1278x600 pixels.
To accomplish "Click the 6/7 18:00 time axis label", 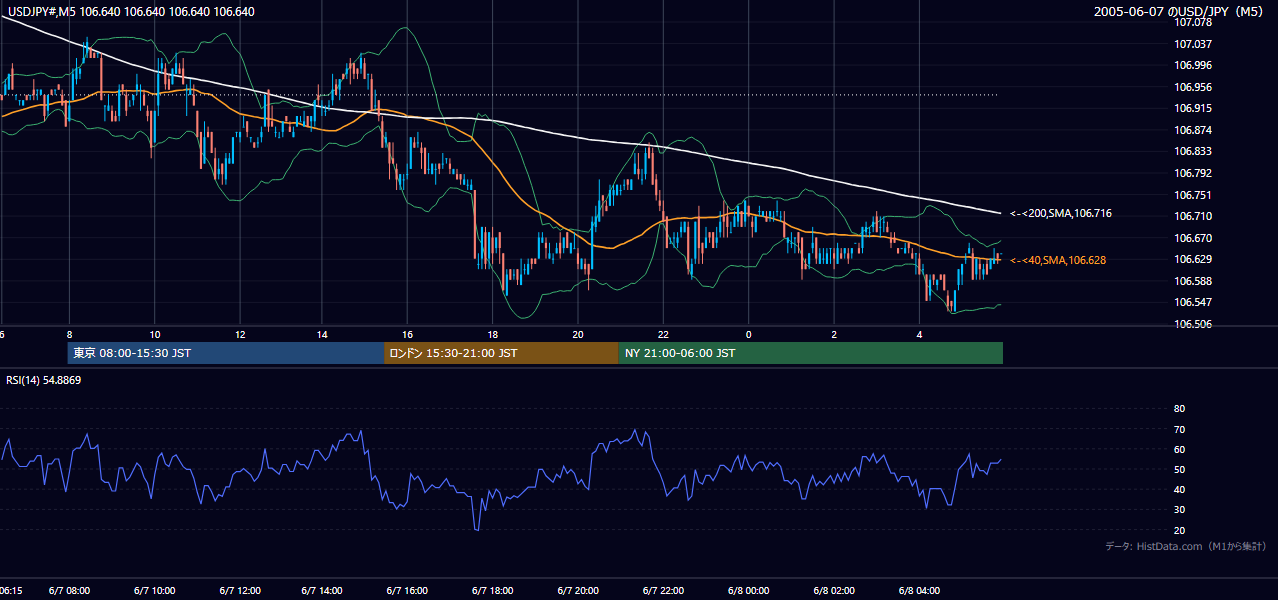I will pos(493,590).
